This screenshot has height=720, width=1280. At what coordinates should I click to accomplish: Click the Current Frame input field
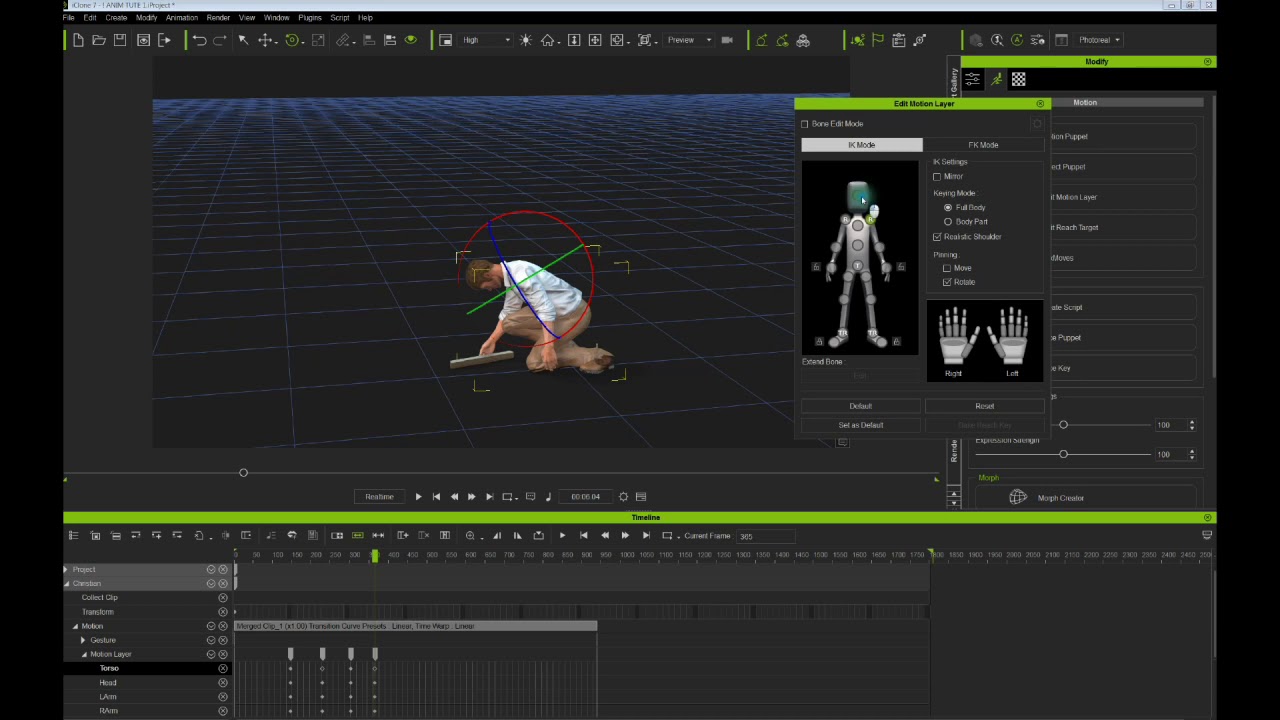pos(765,536)
